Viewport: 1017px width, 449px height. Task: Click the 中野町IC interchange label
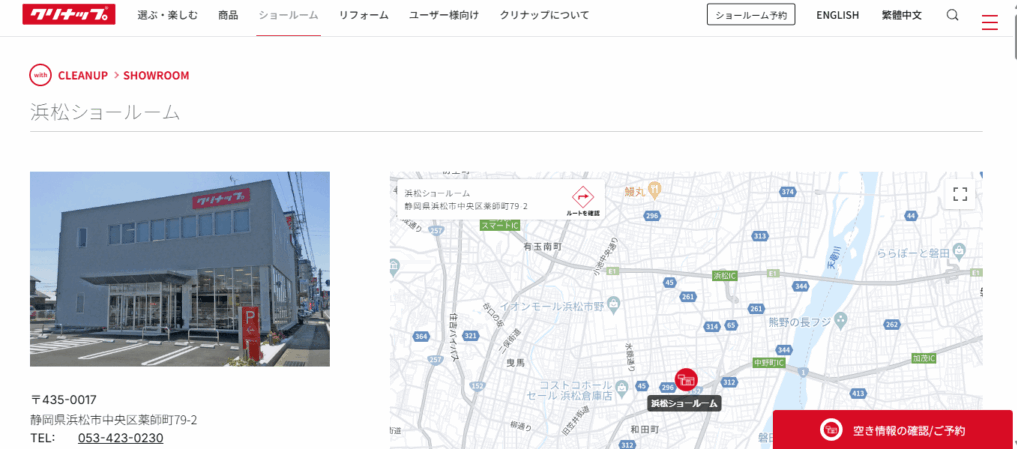coord(769,363)
